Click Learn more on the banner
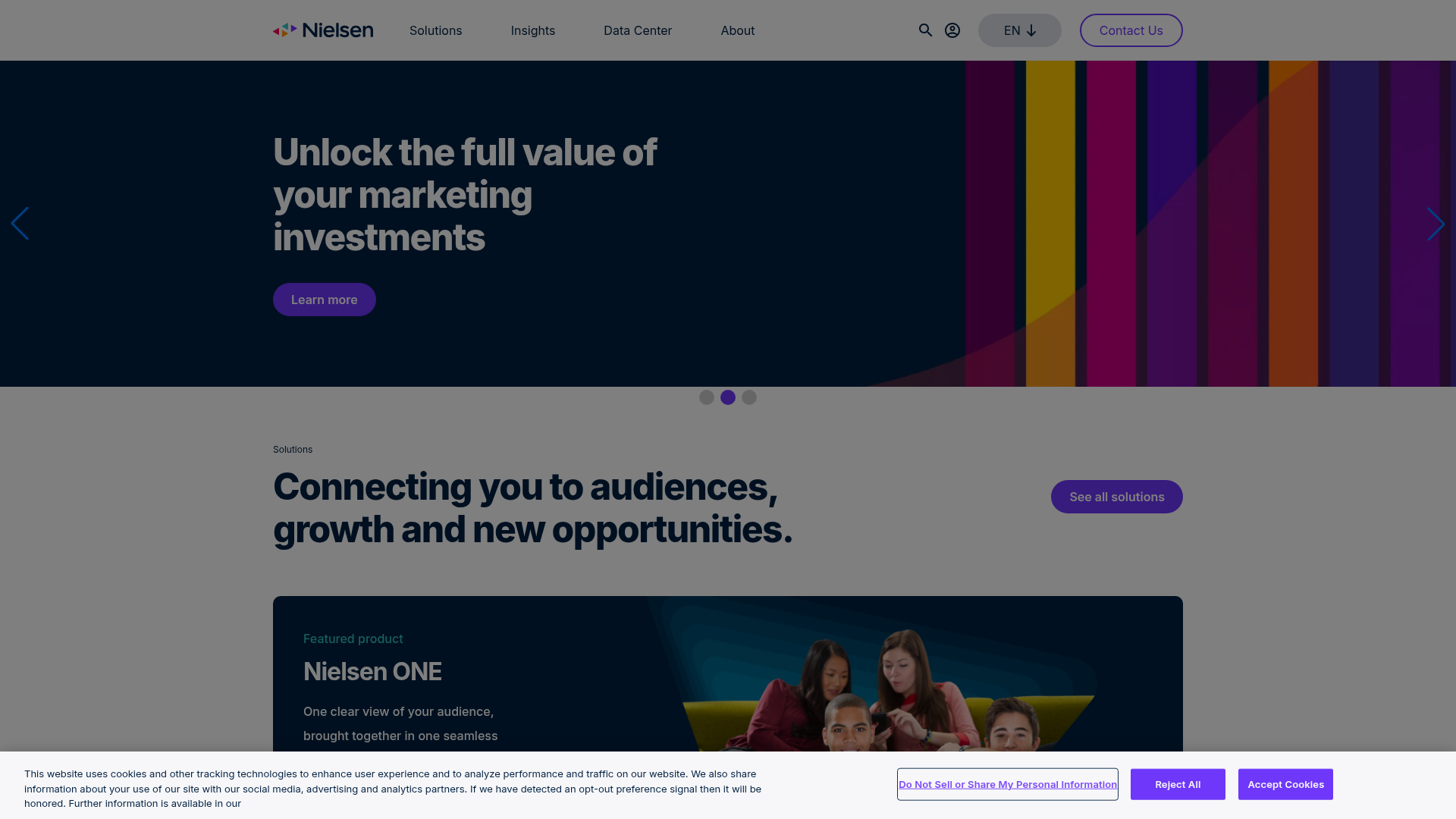 [324, 299]
